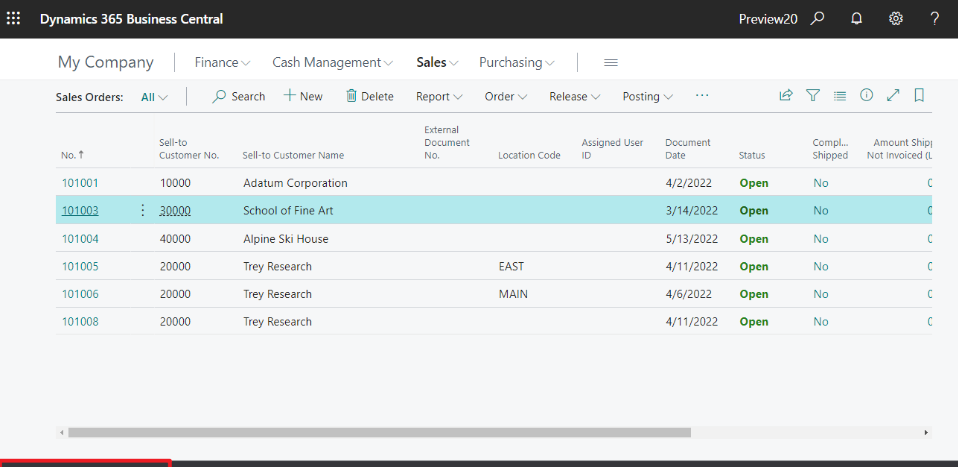This screenshot has height=467, width=958.
Task: Expand the Purchasing menu
Action: [517, 62]
